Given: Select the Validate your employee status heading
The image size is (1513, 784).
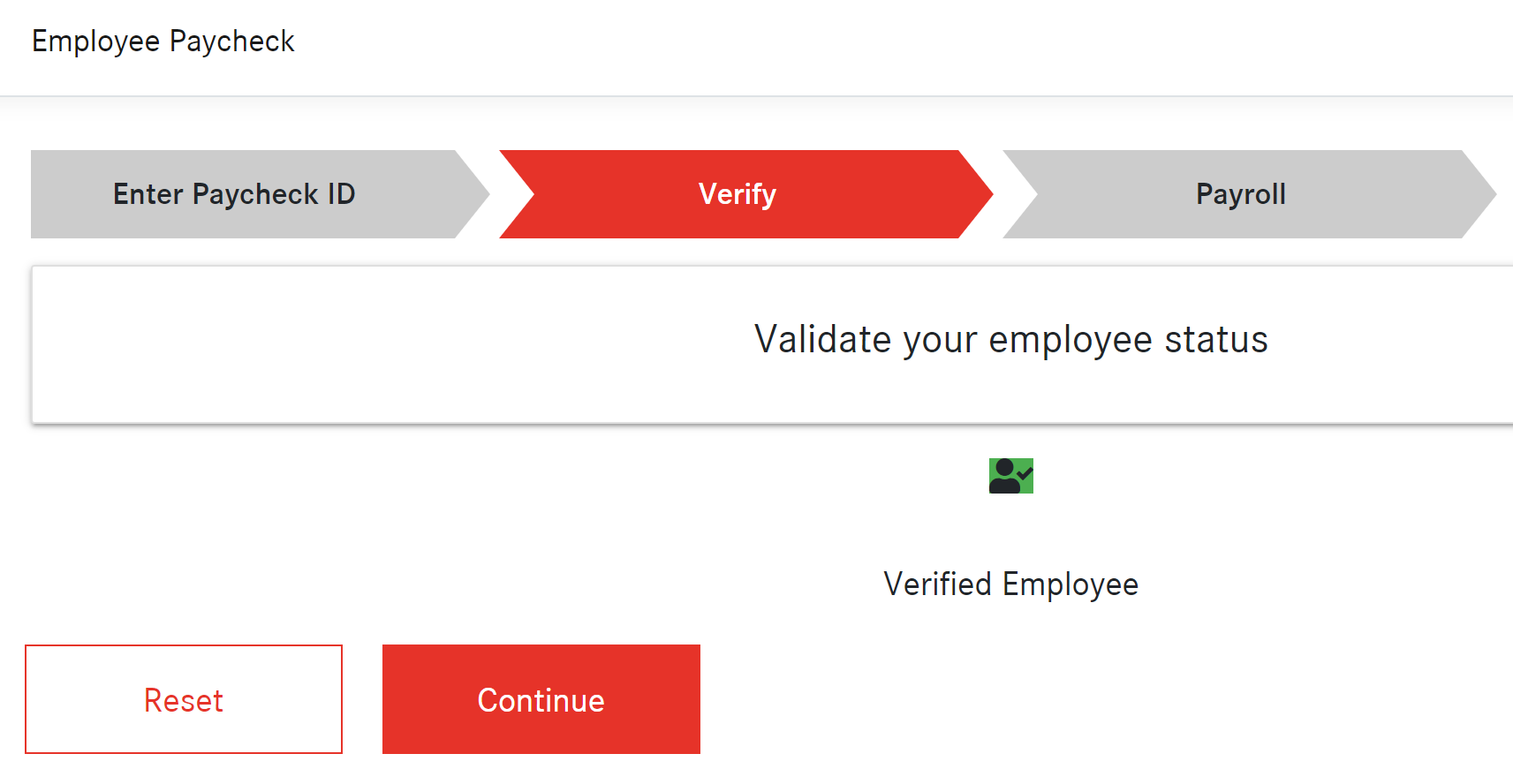Looking at the screenshot, I should coord(1010,339).
